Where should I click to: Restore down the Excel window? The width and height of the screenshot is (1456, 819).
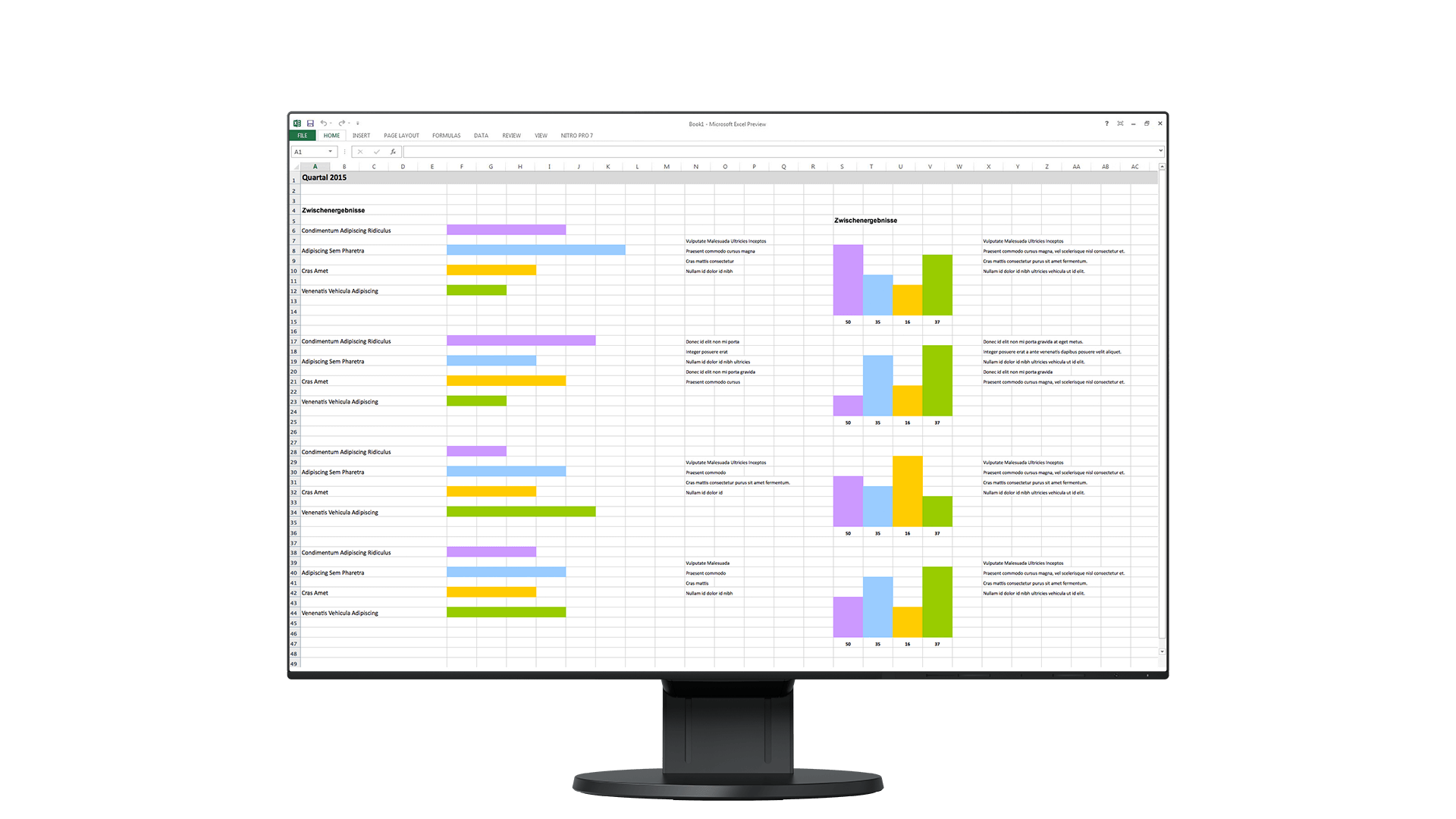tap(1147, 124)
